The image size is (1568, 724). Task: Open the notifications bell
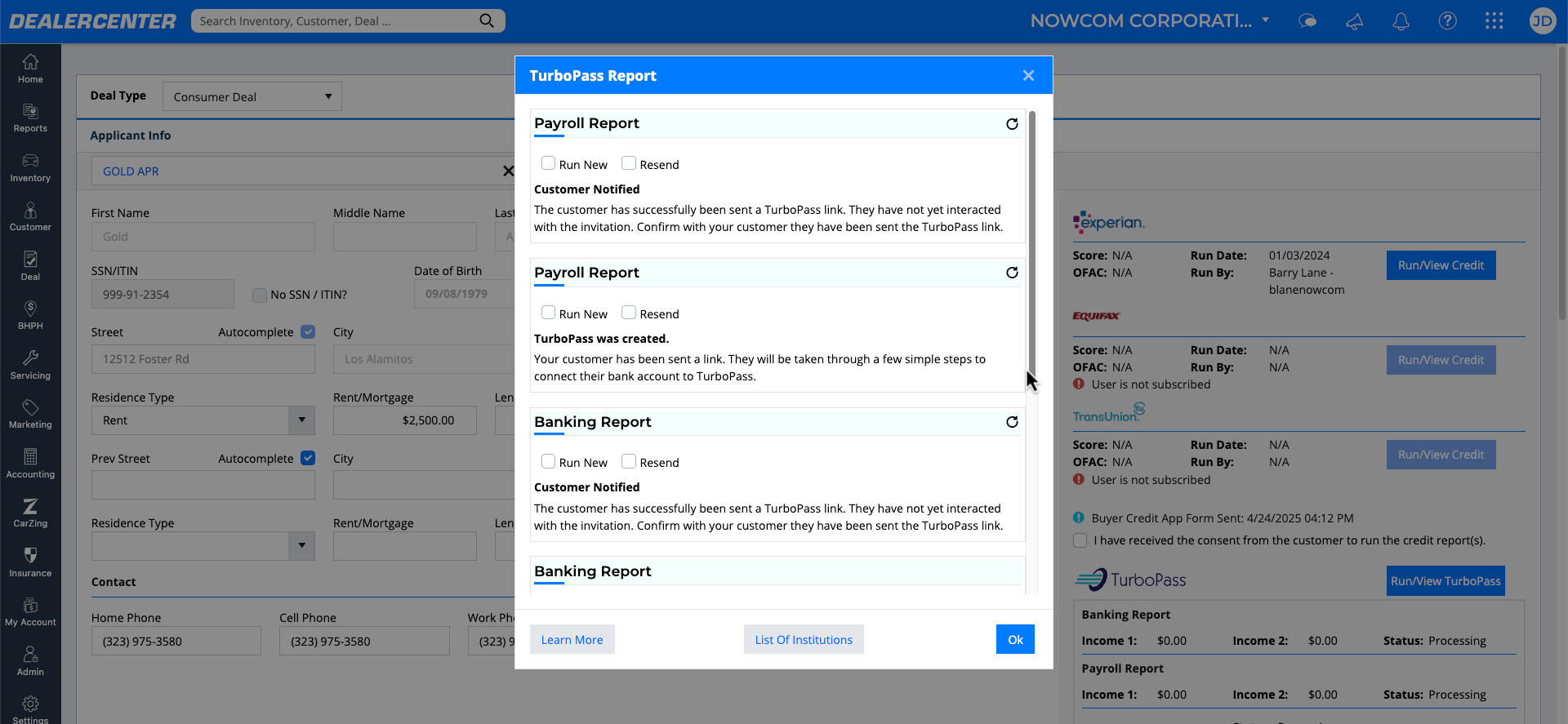(x=1401, y=21)
